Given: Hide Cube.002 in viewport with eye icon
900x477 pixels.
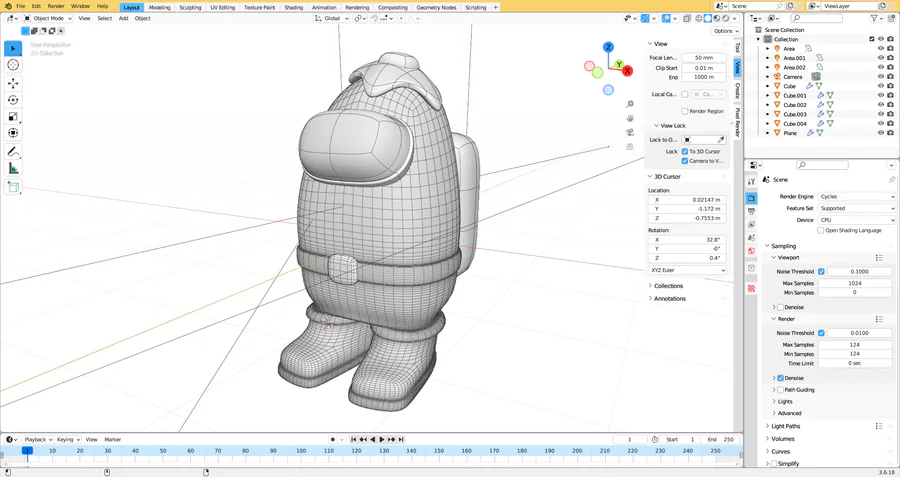Looking at the screenshot, I should pyautogui.click(x=880, y=104).
